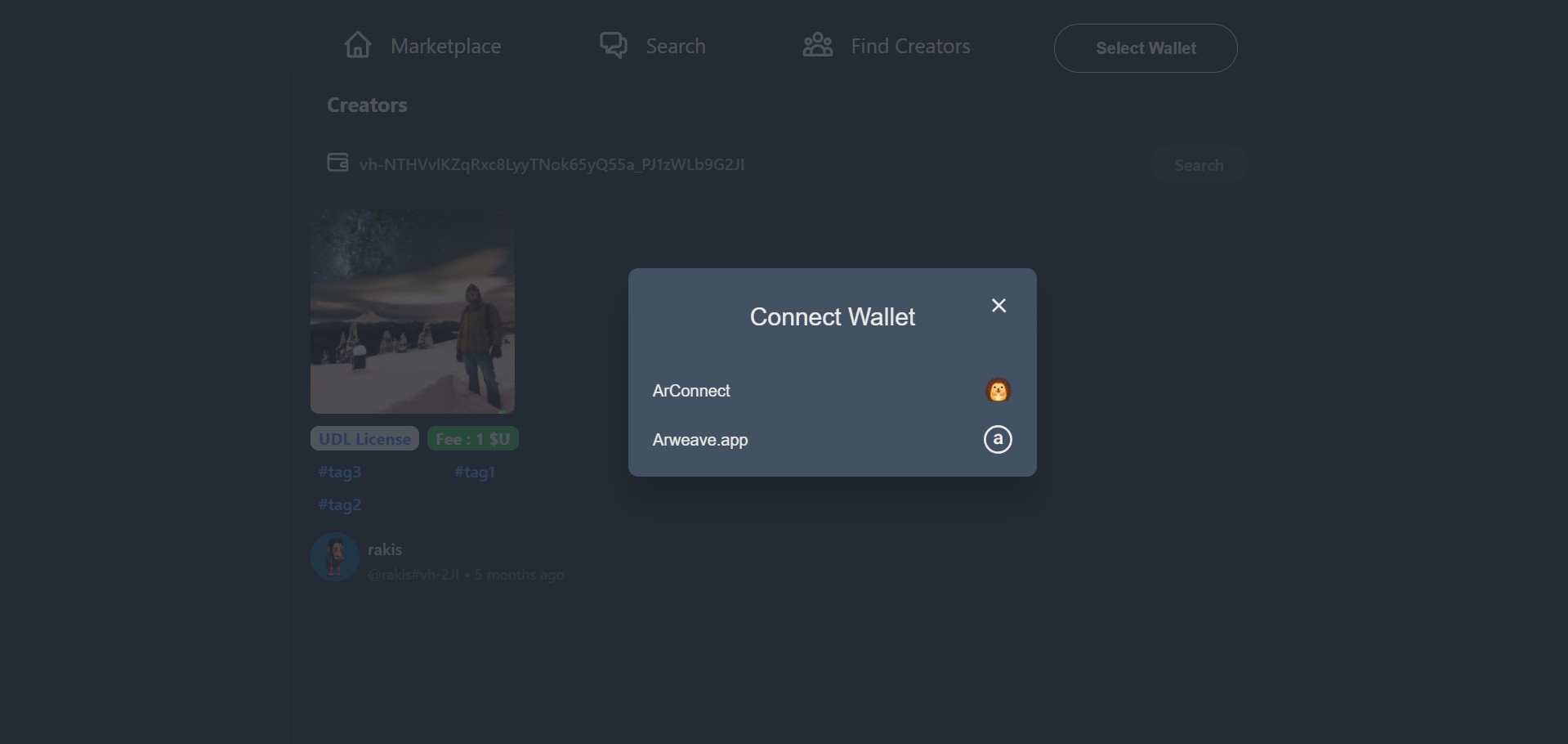This screenshot has height=744, width=1568.
Task: Select the #tag3 hashtag
Action: [x=340, y=472]
